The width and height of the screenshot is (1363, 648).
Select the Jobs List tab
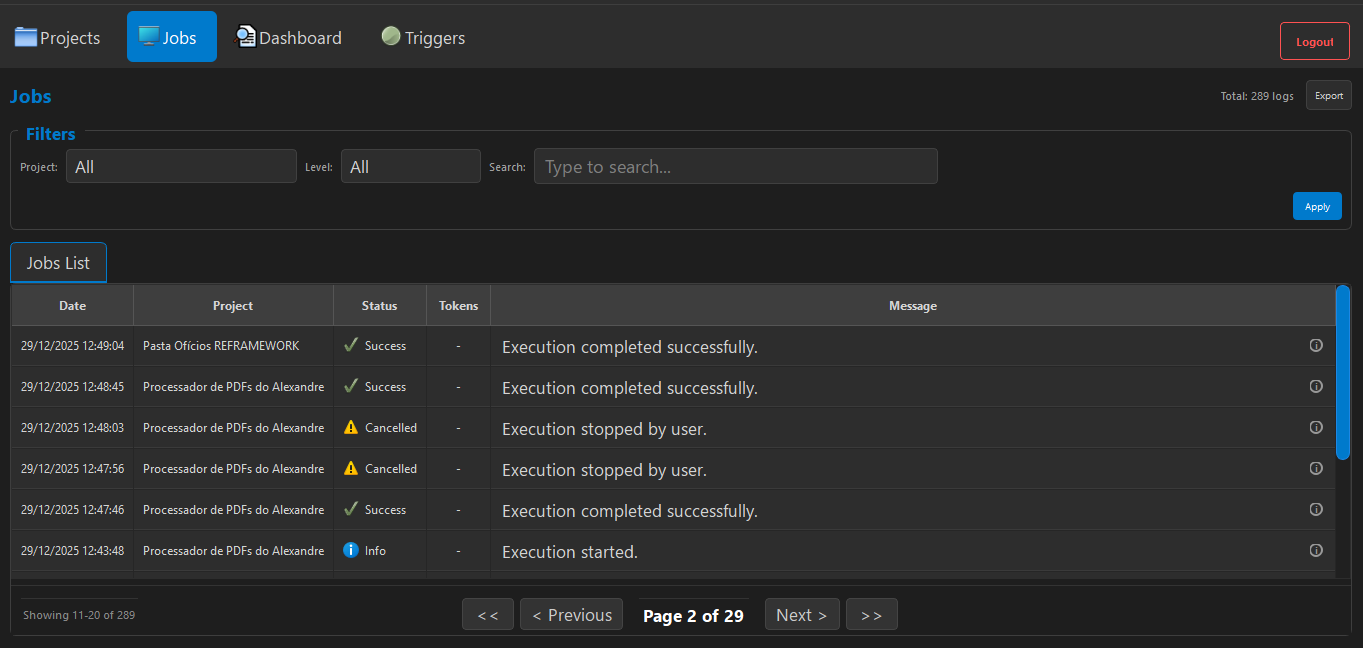coord(58,263)
